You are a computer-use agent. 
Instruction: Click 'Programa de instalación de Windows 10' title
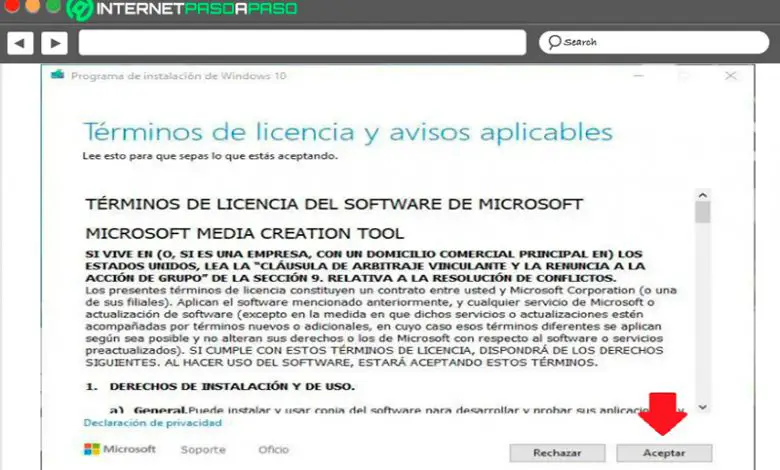coord(179,76)
